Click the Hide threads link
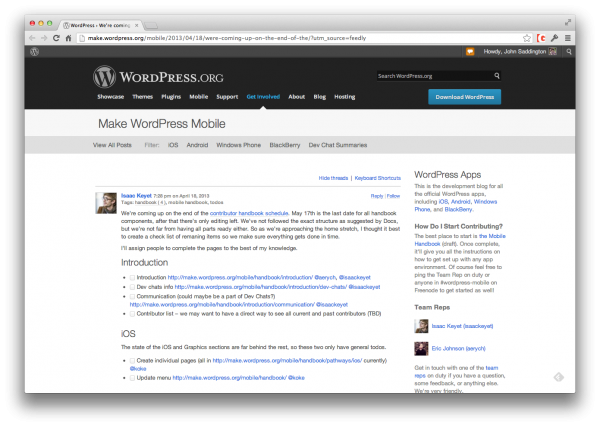The height and width of the screenshot is (427, 600). [x=333, y=178]
